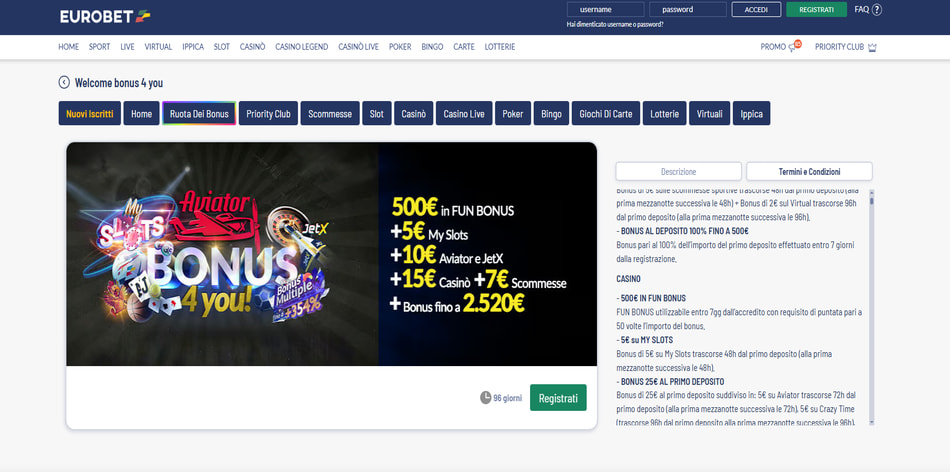Open FAQ link text

click(862, 10)
